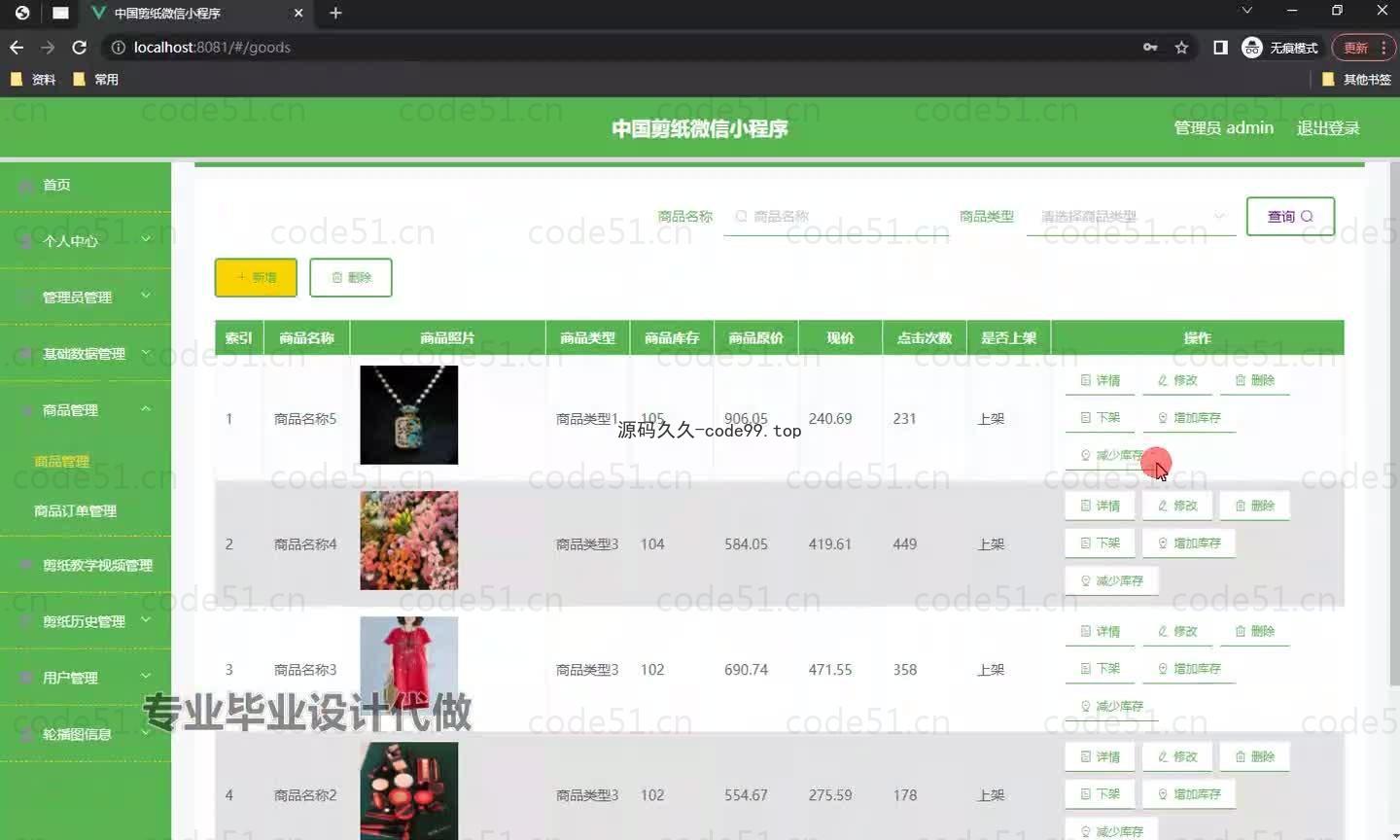
Task: Expand the 剪纸历史管理 sidebar menu
Action: (86, 621)
